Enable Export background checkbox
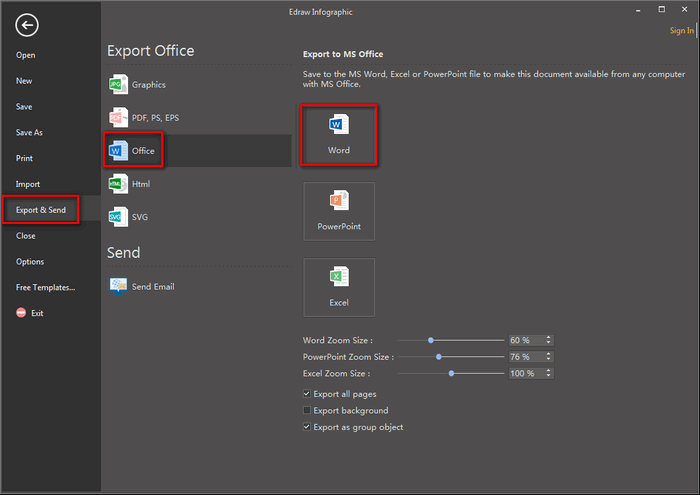700x495 pixels. [307, 411]
